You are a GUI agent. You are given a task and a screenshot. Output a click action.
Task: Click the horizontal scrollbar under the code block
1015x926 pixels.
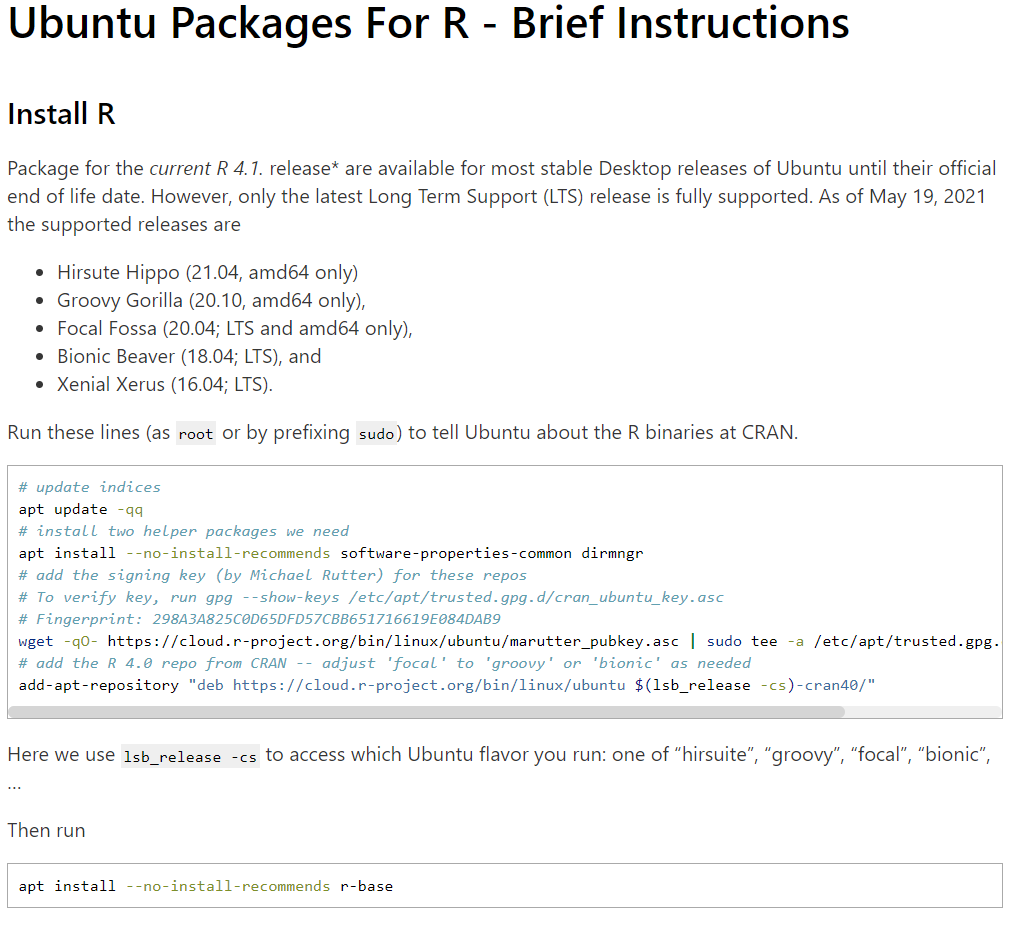click(x=426, y=712)
